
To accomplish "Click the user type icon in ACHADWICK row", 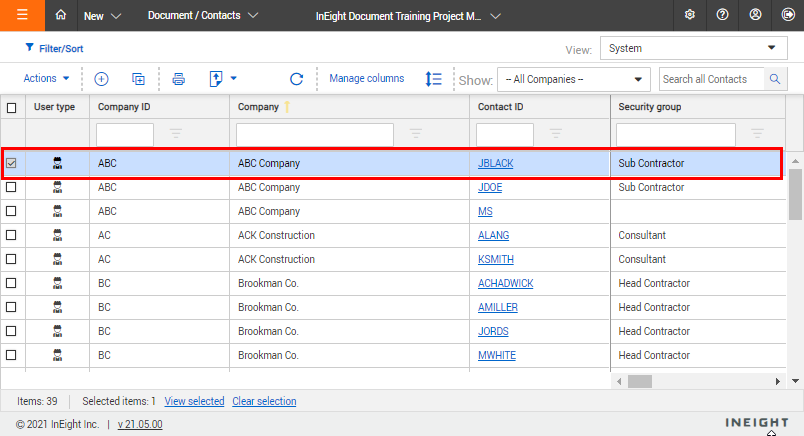I will pyautogui.click(x=57, y=283).
